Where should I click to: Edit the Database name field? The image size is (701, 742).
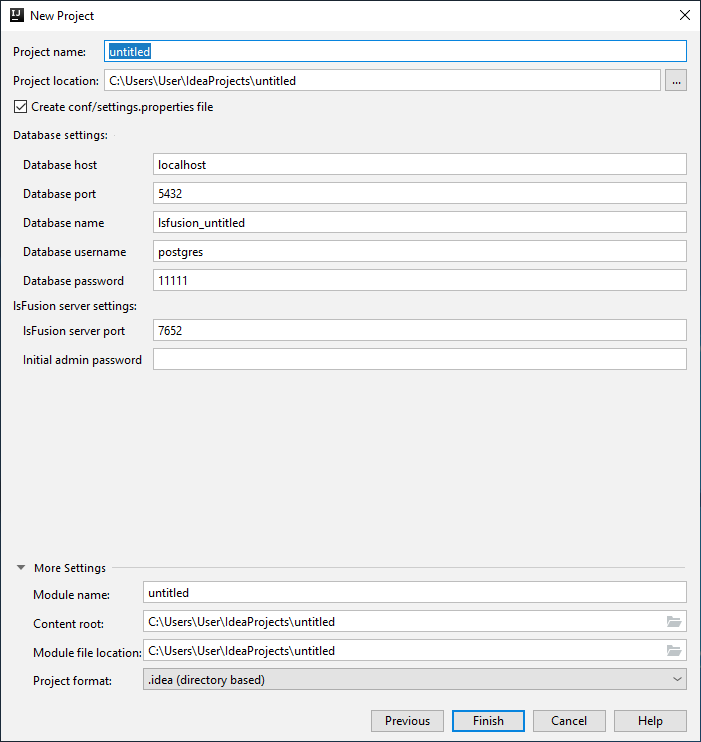tap(420, 223)
